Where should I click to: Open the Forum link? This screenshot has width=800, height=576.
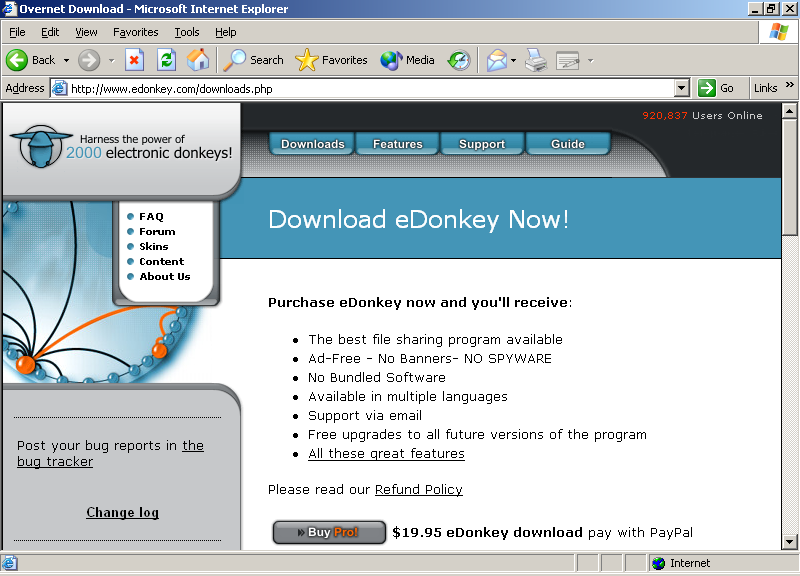pos(157,232)
